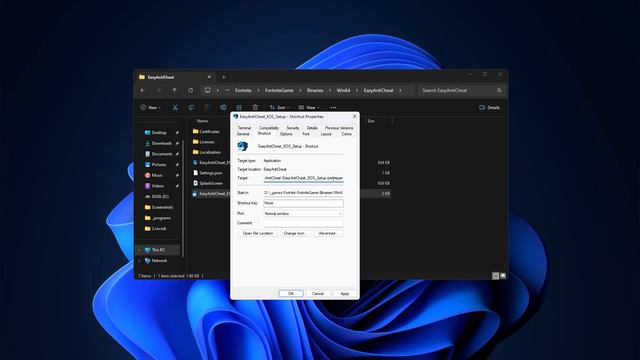Click the Up arrow in File Explorer
Viewport: 640px width, 360px height.
[x=174, y=91]
